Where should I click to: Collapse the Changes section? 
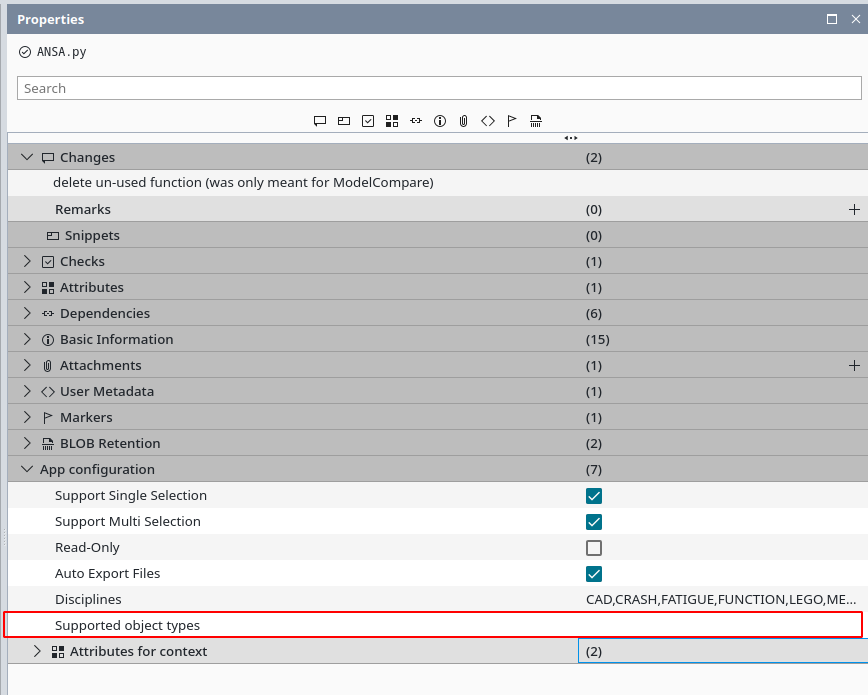(x=27, y=157)
